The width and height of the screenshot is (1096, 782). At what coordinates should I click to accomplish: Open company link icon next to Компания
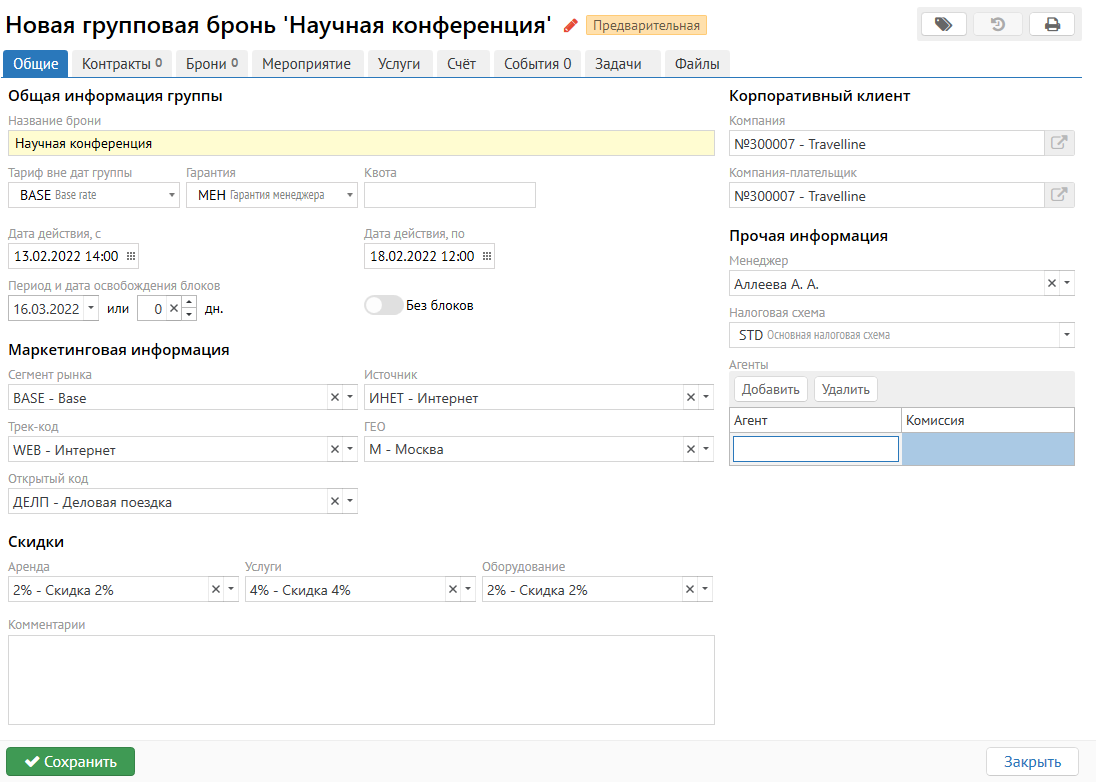point(1059,143)
